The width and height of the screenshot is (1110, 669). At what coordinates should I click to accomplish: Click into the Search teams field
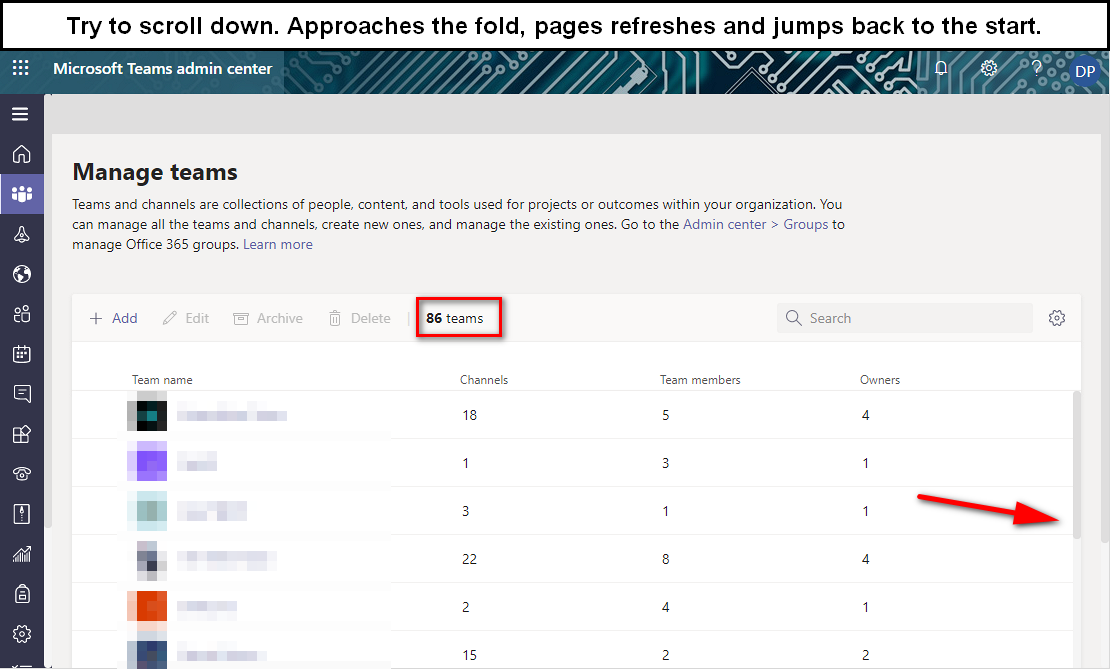point(905,318)
